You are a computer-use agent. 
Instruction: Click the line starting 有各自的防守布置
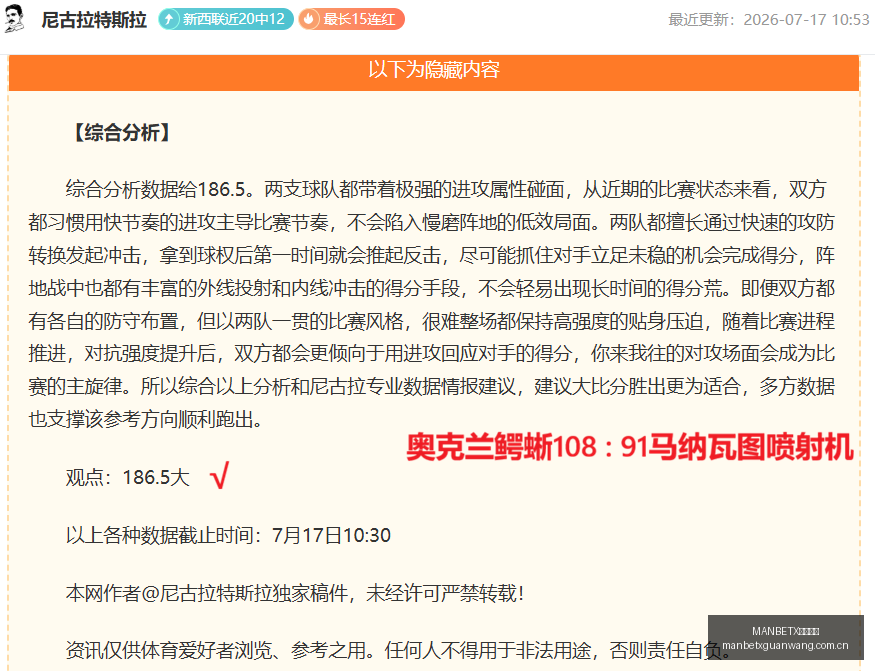(x=431, y=321)
